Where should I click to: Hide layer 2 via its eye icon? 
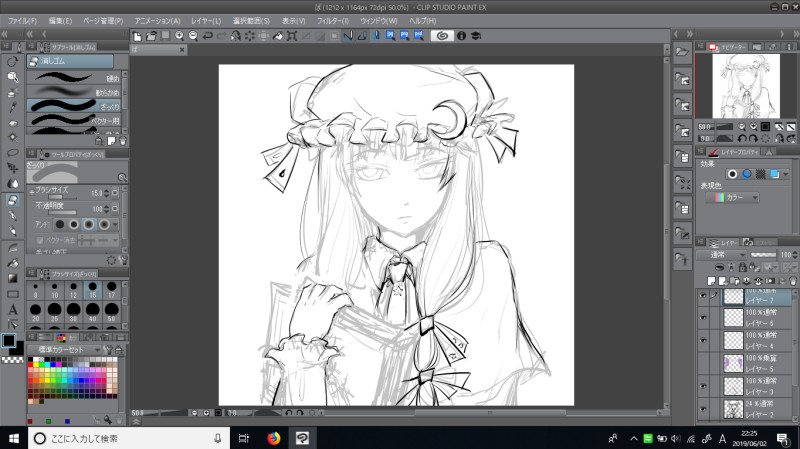704,409
